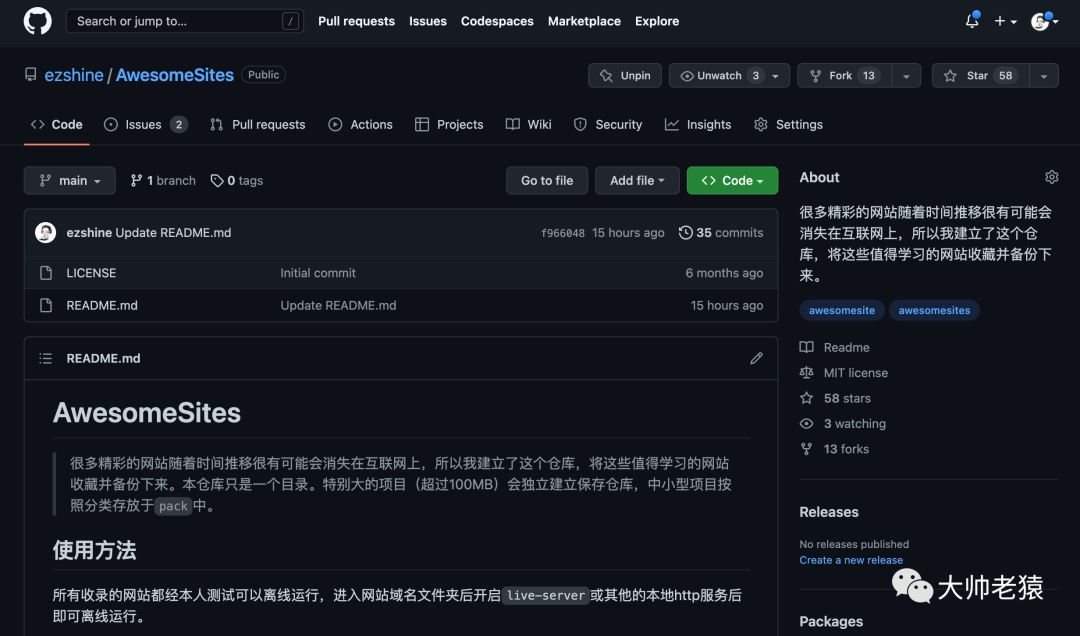Select the awesomesite topic tag
The image size is (1080, 636).
point(842,310)
